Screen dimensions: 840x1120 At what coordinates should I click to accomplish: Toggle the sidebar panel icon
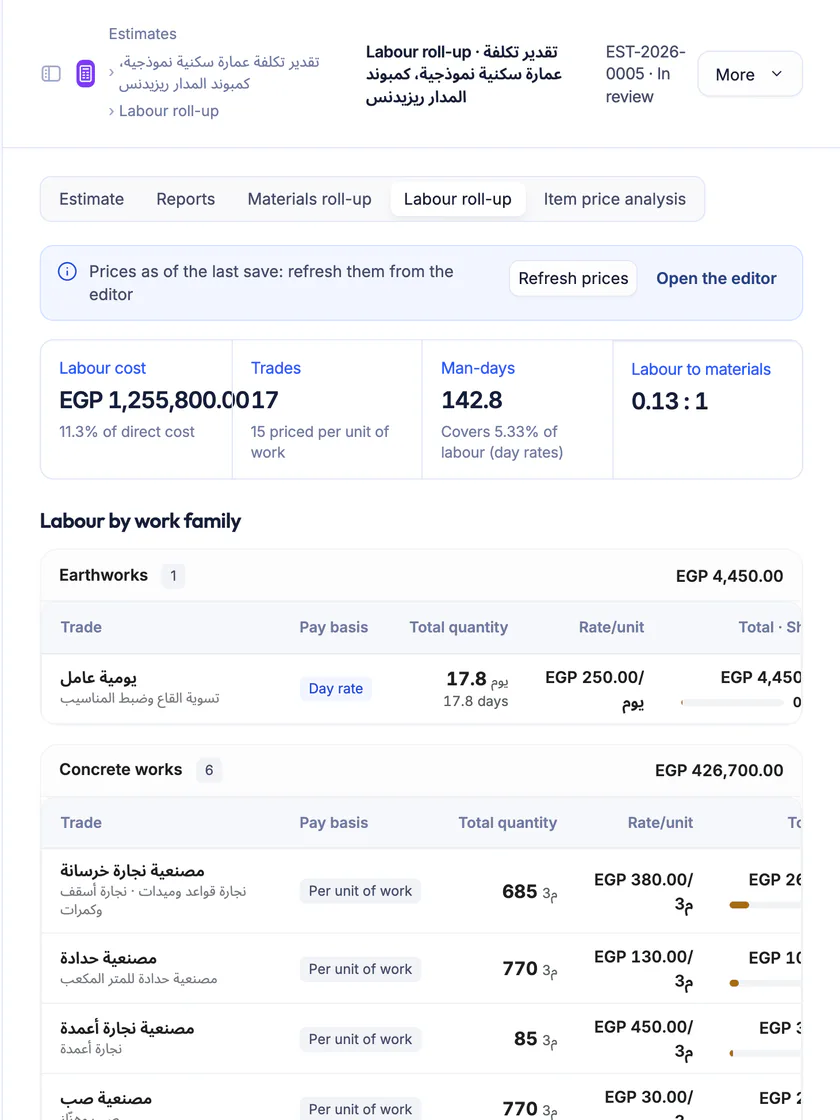51,74
